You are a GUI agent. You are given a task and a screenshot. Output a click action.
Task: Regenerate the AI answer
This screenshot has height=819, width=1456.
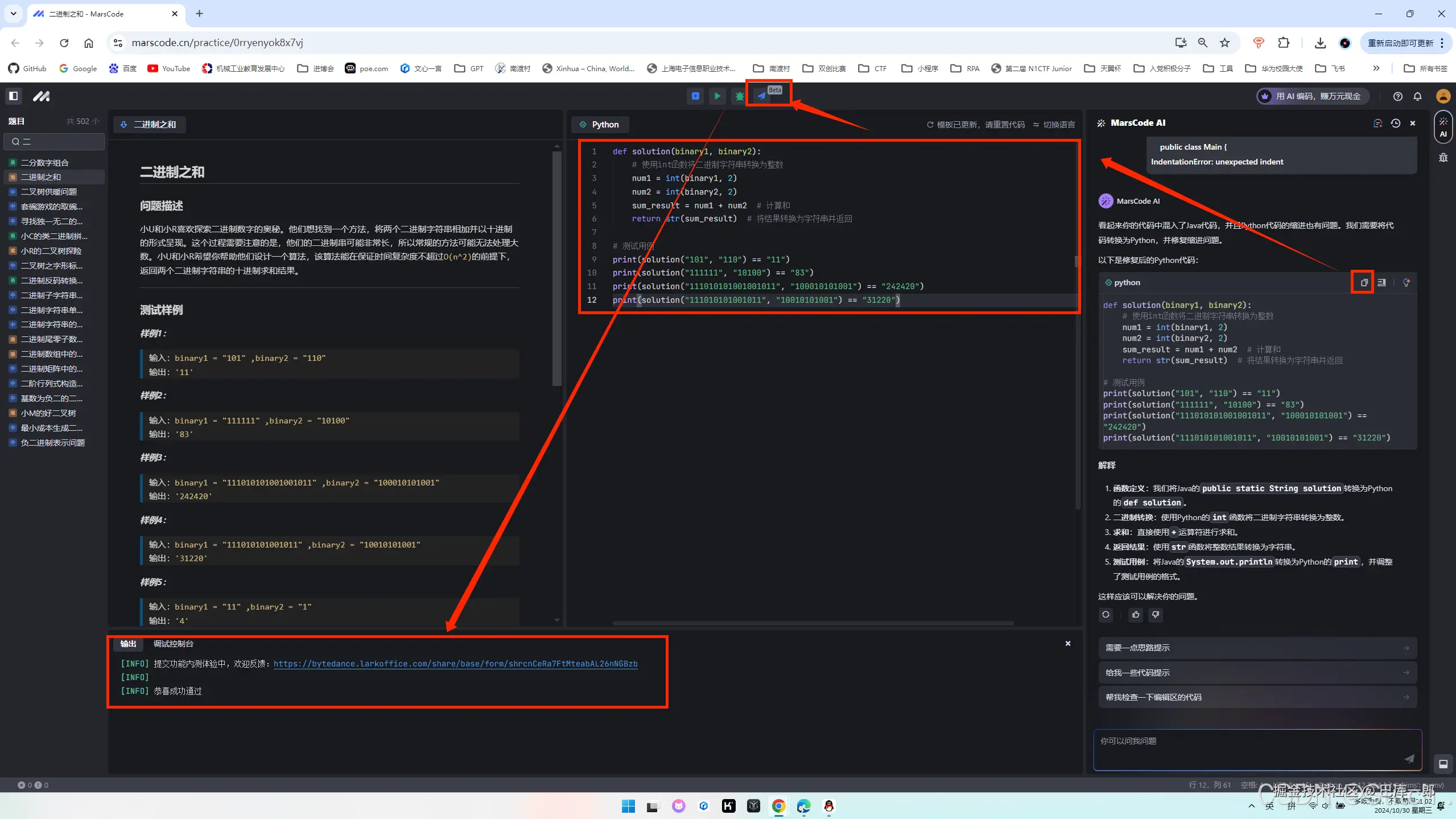(1106, 615)
